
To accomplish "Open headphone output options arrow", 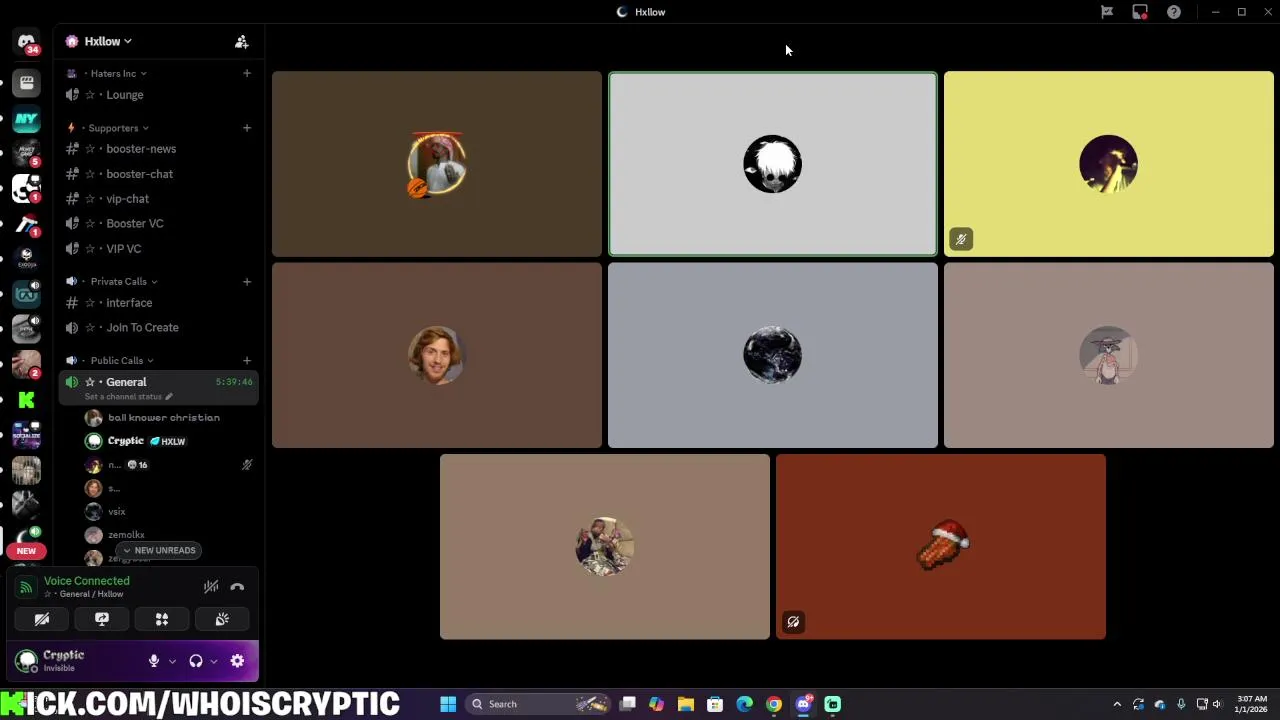I will (213, 661).
